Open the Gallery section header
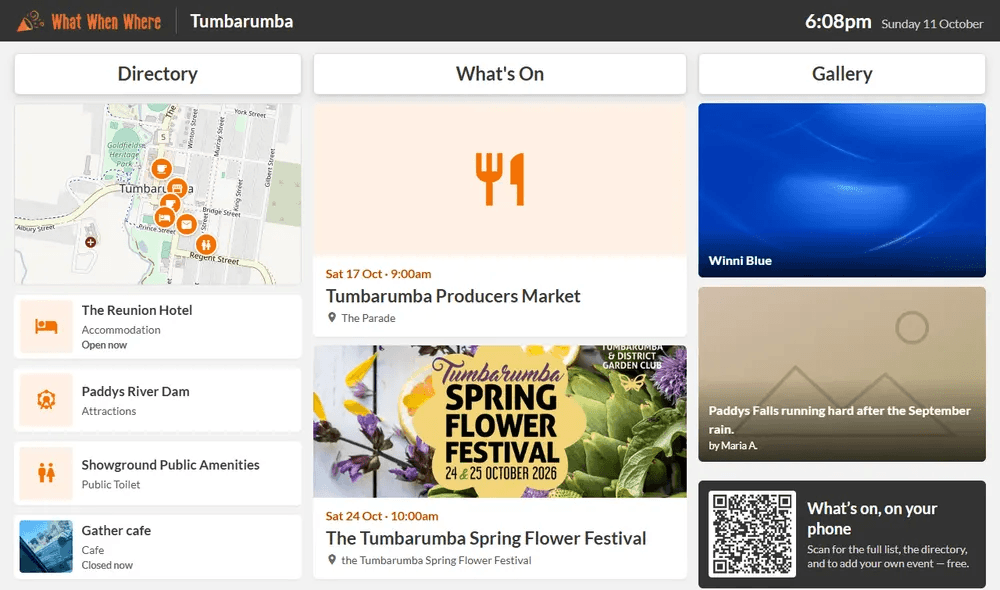This screenshot has width=1000, height=590. coord(842,74)
